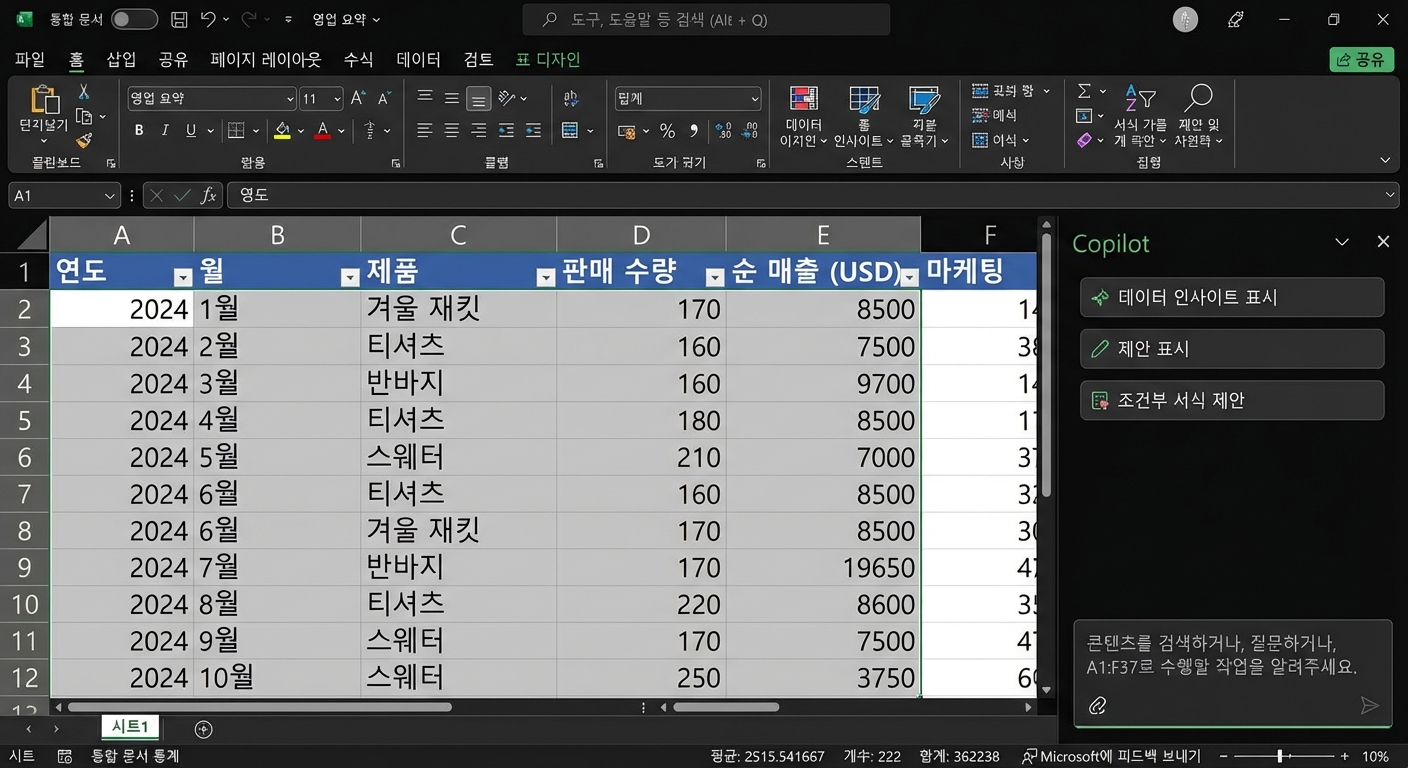Open filter dropdown for 연도 column

tap(182, 277)
